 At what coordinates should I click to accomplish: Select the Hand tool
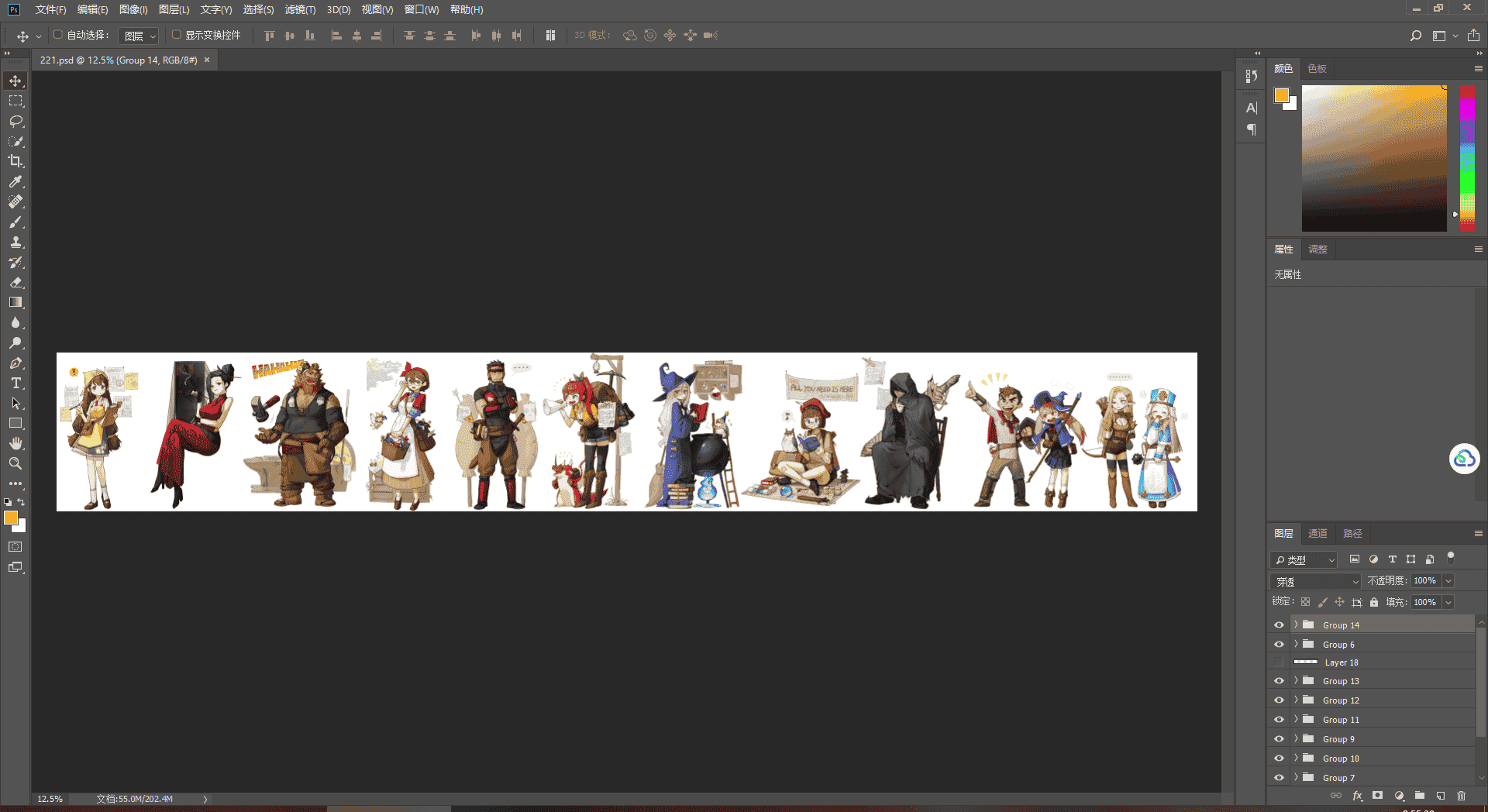coord(15,443)
